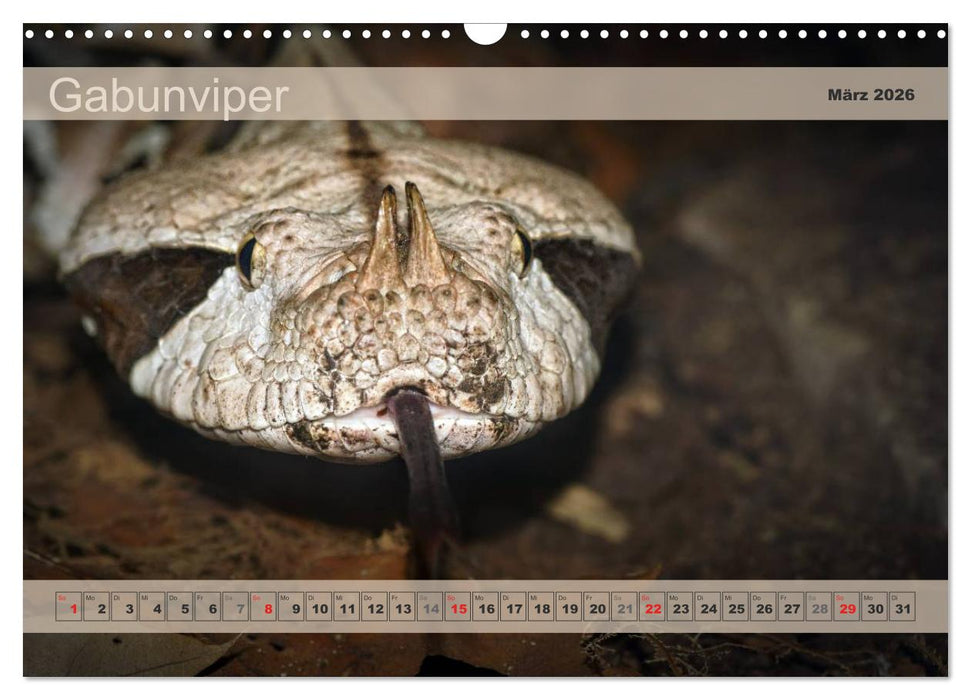Select Saturday 28 greyed date cell
Viewport: 971px width, 700px height.
tap(819, 607)
